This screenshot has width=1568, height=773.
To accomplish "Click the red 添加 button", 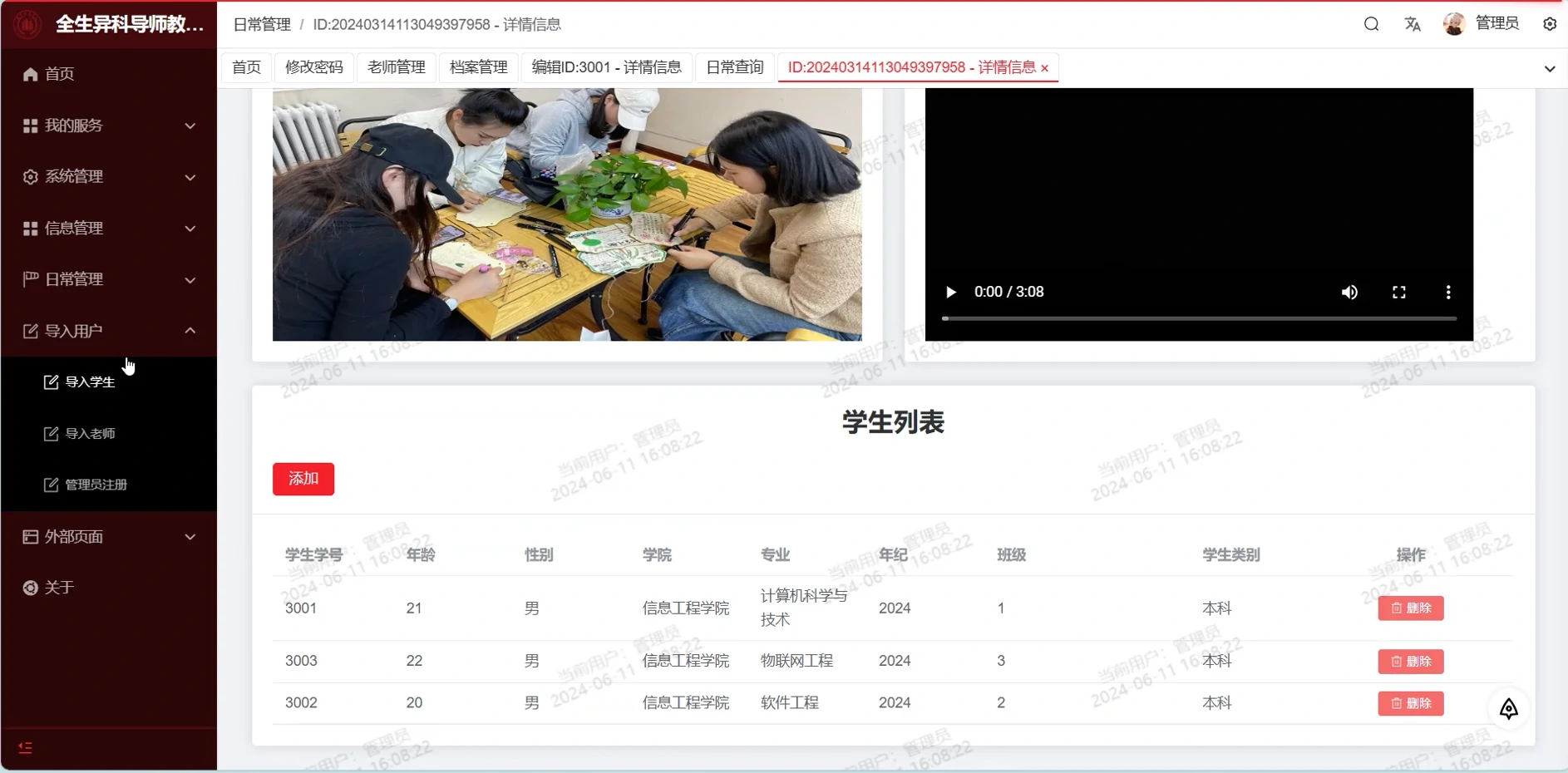I will pos(303,479).
